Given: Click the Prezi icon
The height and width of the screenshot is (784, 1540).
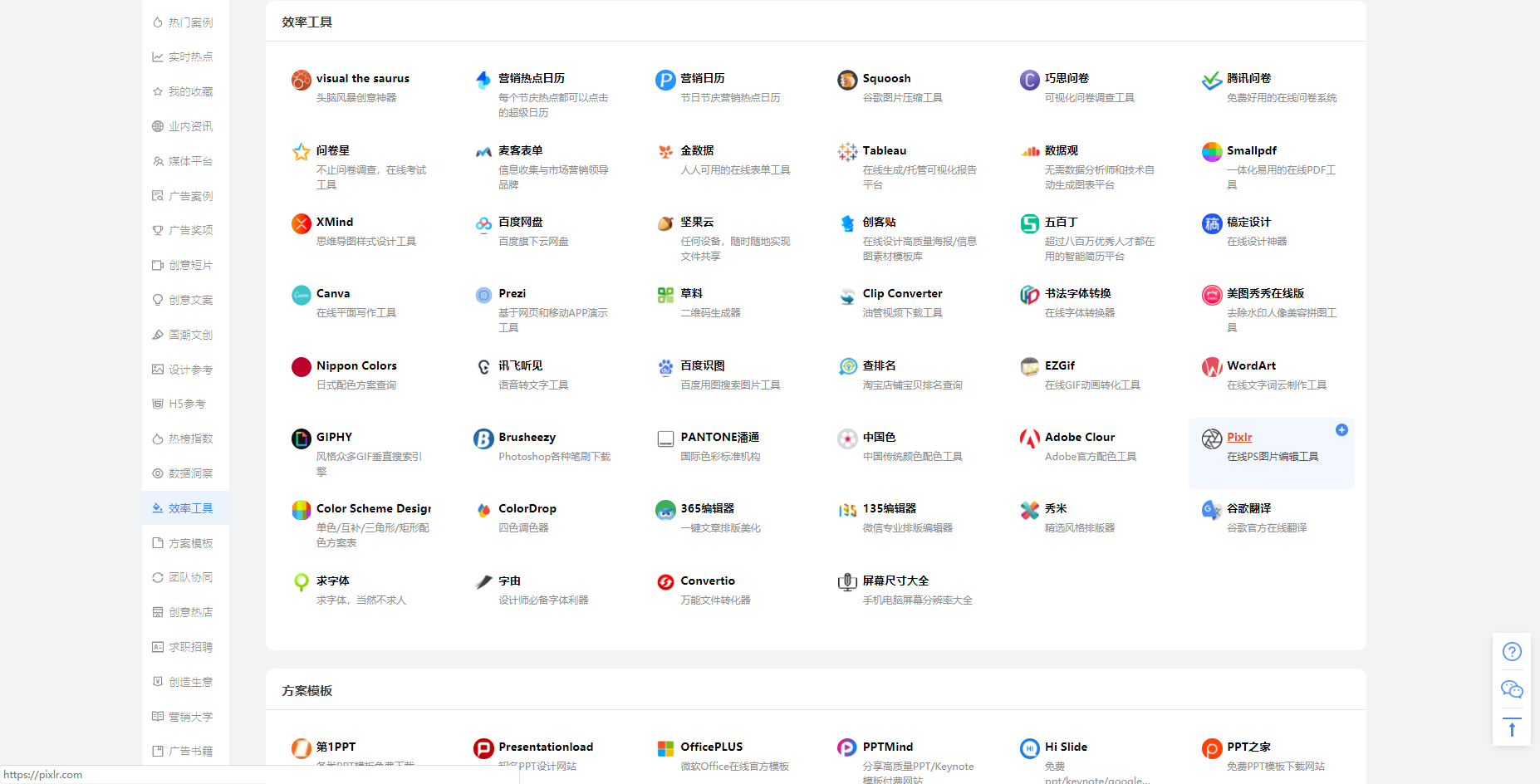Looking at the screenshot, I should click(483, 295).
